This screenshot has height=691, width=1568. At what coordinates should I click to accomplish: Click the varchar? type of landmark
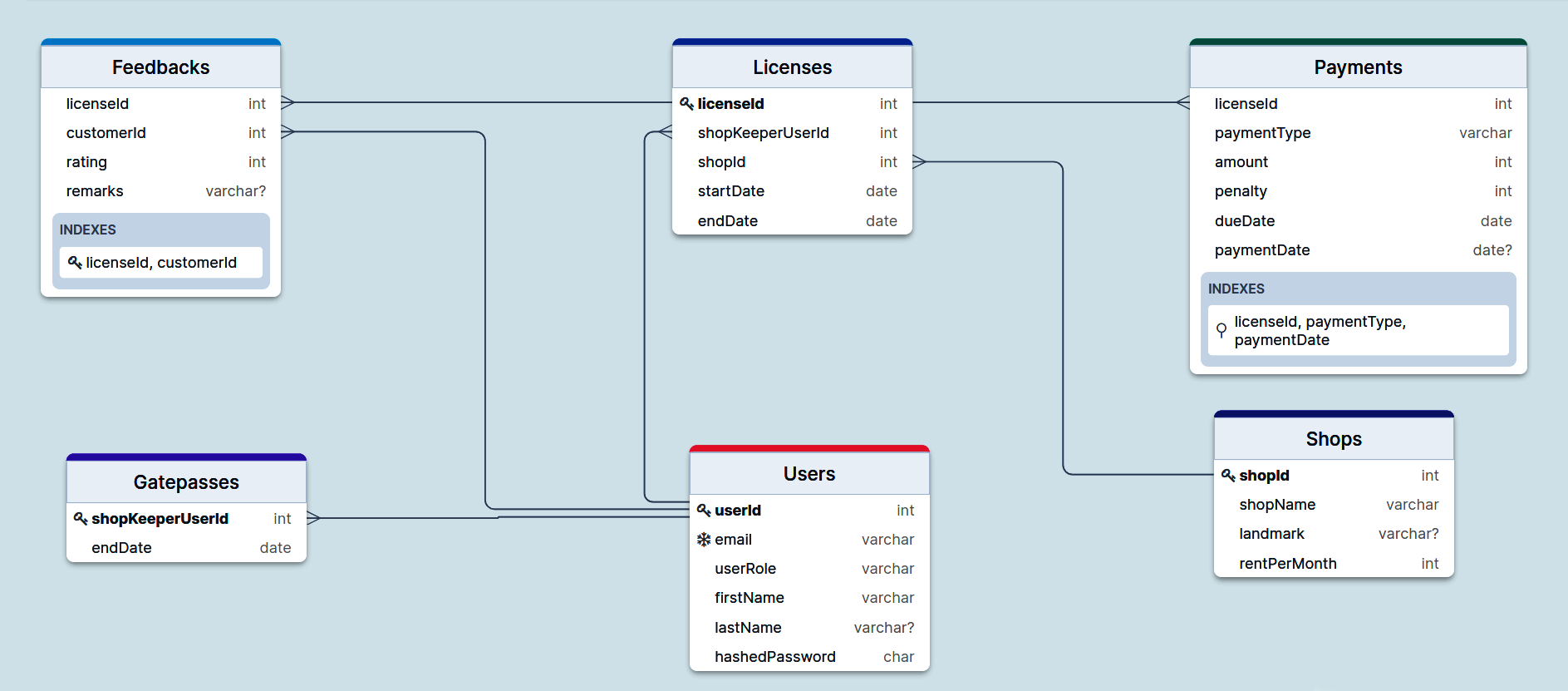click(x=1408, y=534)
